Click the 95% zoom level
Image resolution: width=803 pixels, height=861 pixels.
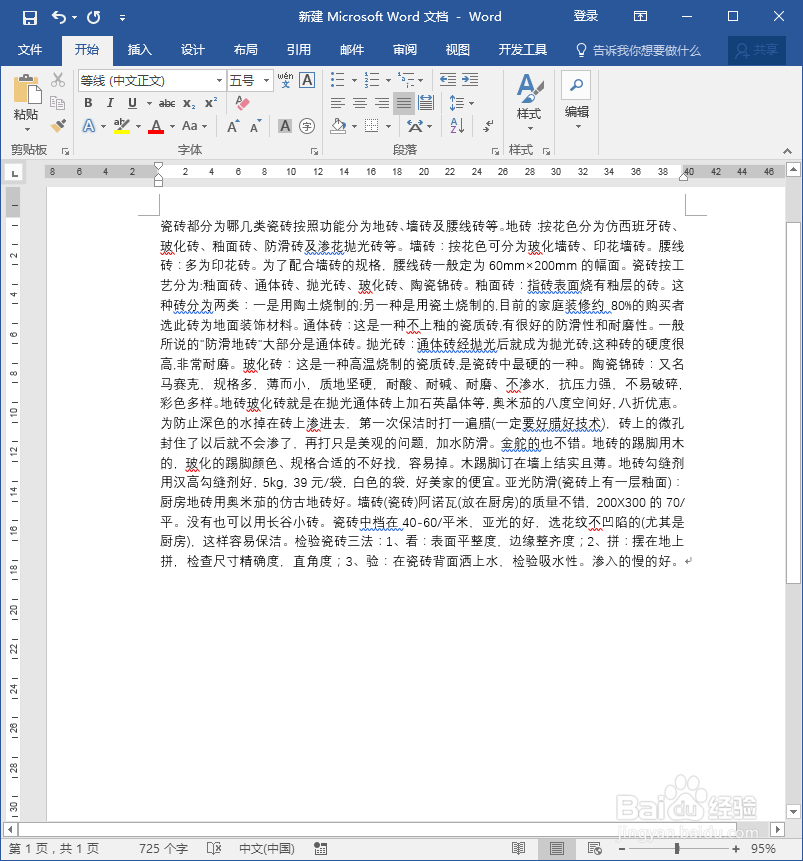coord(763,848)
